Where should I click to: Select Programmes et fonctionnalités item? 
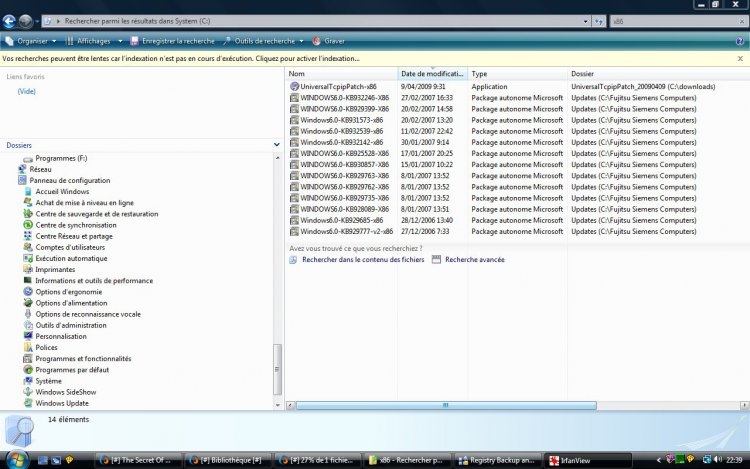click(x=83, y=359)
